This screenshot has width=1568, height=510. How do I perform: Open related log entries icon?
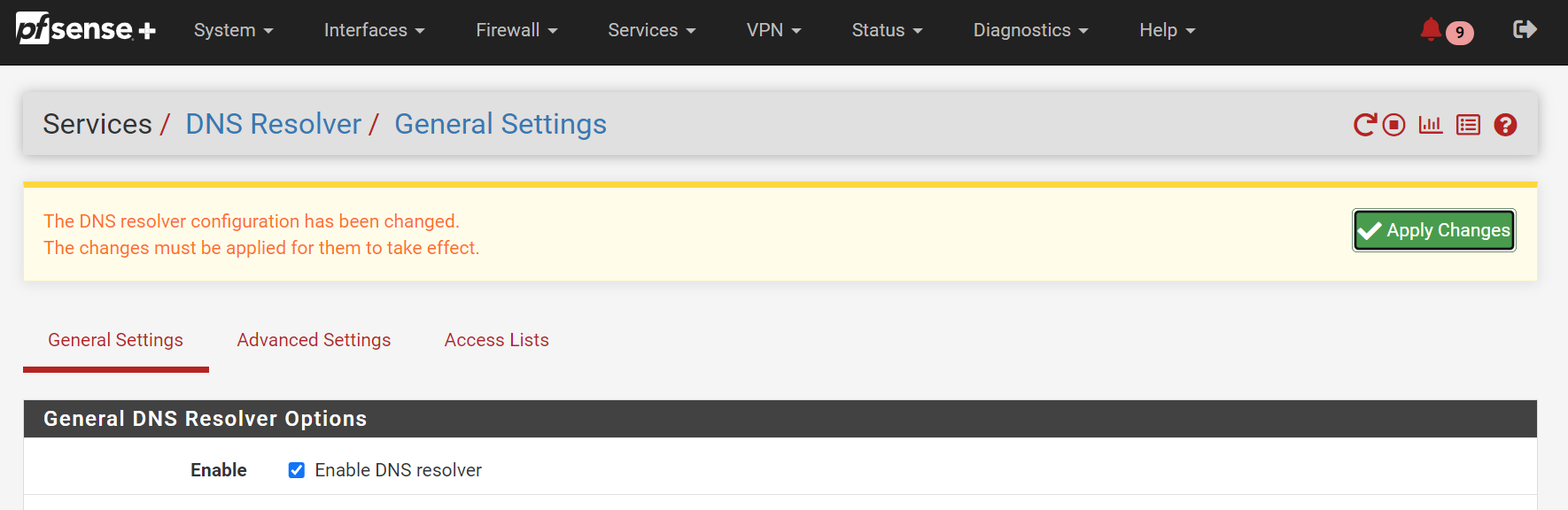1468,125
